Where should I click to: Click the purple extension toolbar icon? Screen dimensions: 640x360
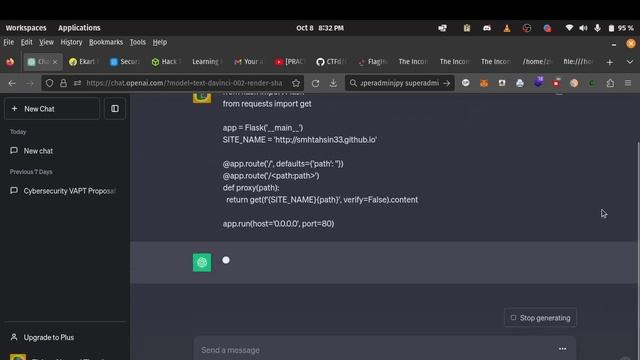pos(539,82)
